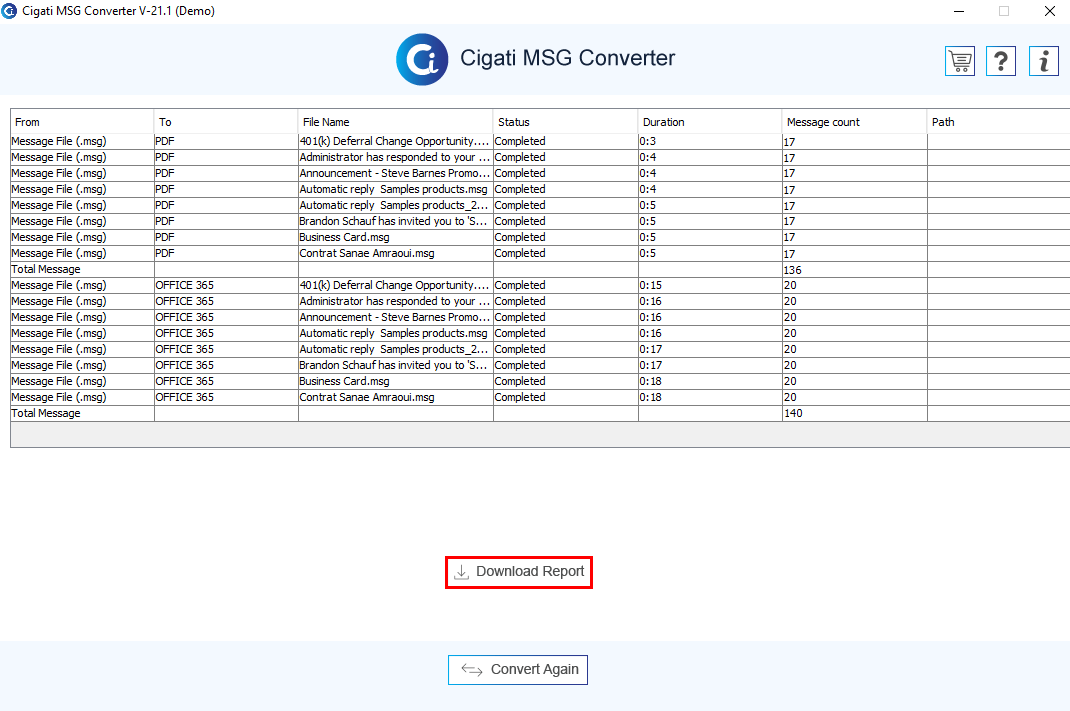
Task: Select the duration cell 0:15
Action: click(x=710, y=285)
